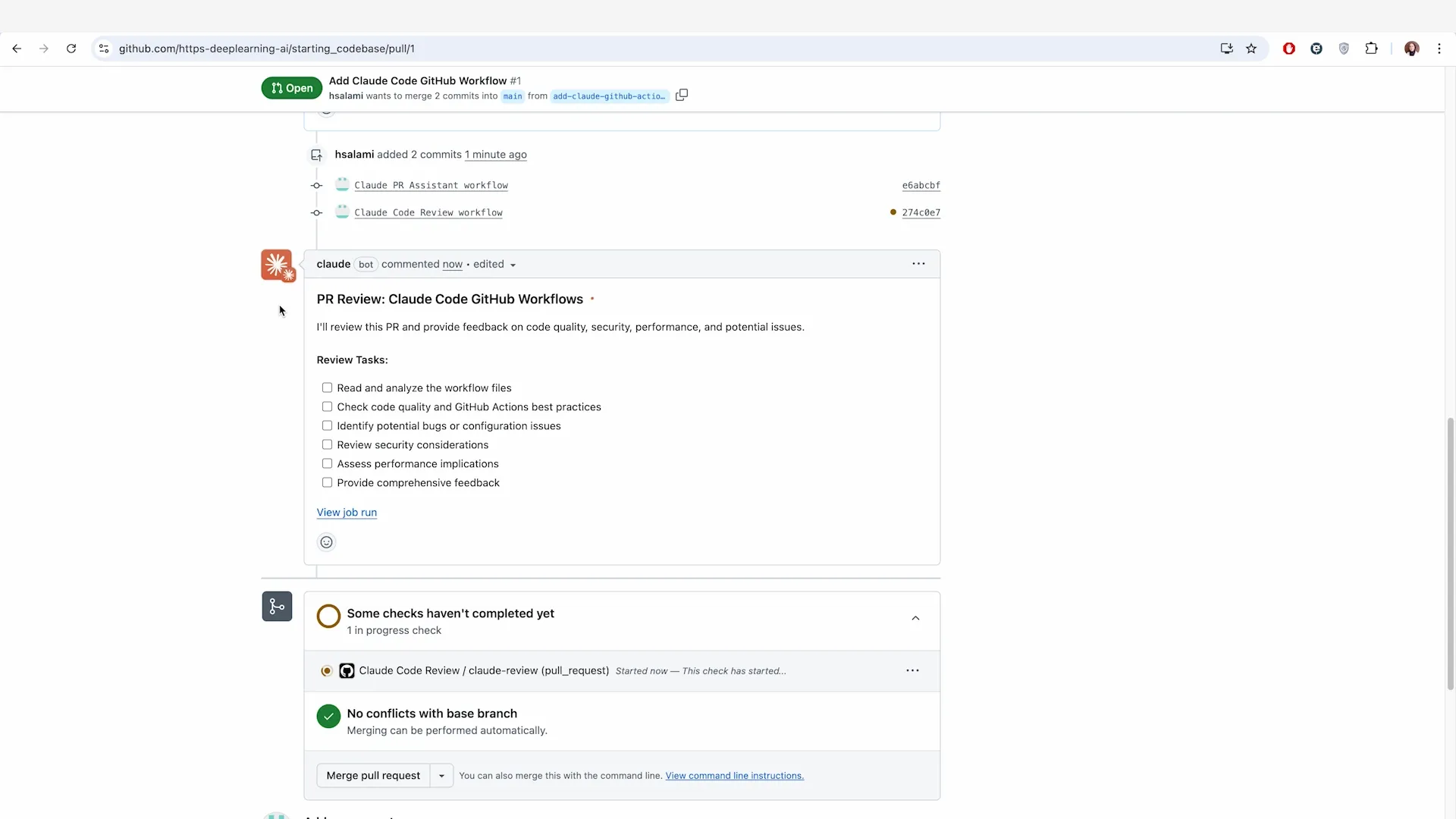The image size is (1456, 819).
Task: Open the shield extension icon
Action: [1344, 49]
